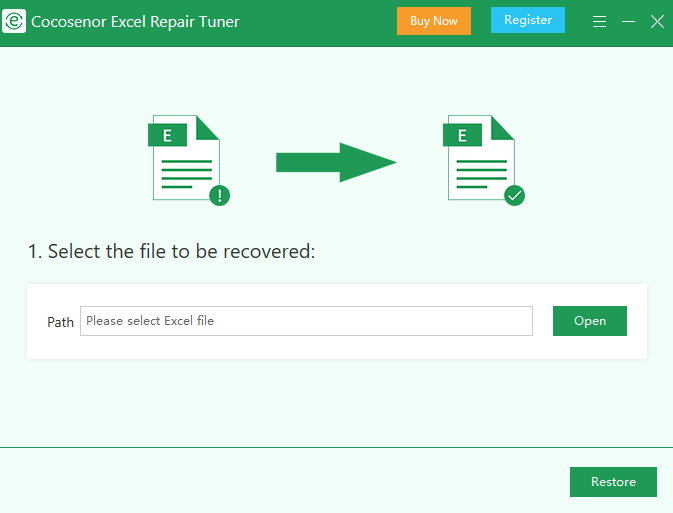Click the Register button
This screenshot has width=673, height=513.
(x=527, y=20)
